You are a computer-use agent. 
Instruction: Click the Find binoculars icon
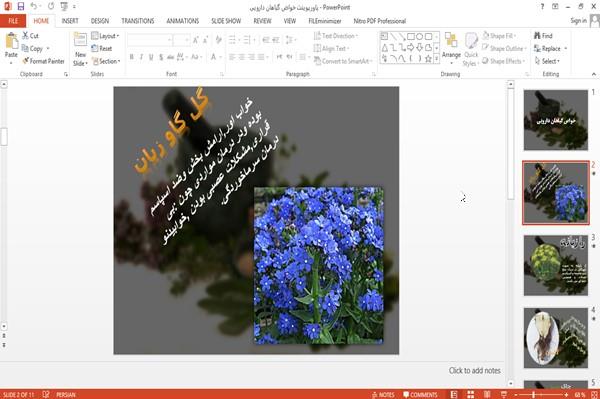(x=537, y=36)
